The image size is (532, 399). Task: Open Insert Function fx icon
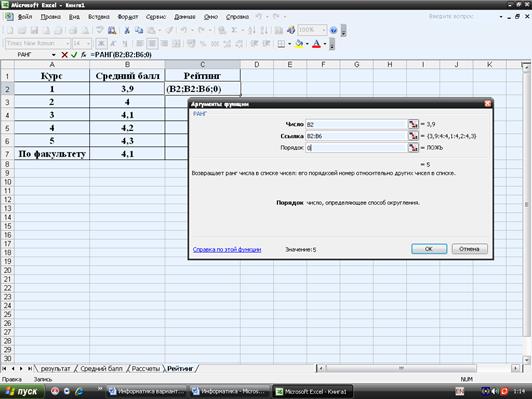tap(83, 55)
